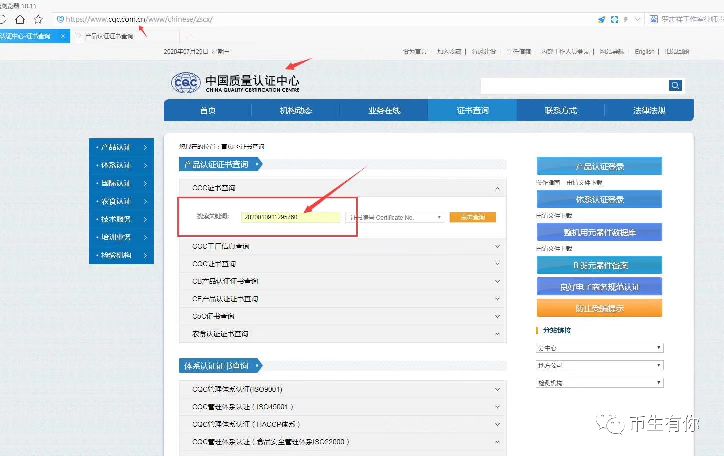Click the browser reload icon
Viewport: 724px width, 456px height.
tap(2, 19)
